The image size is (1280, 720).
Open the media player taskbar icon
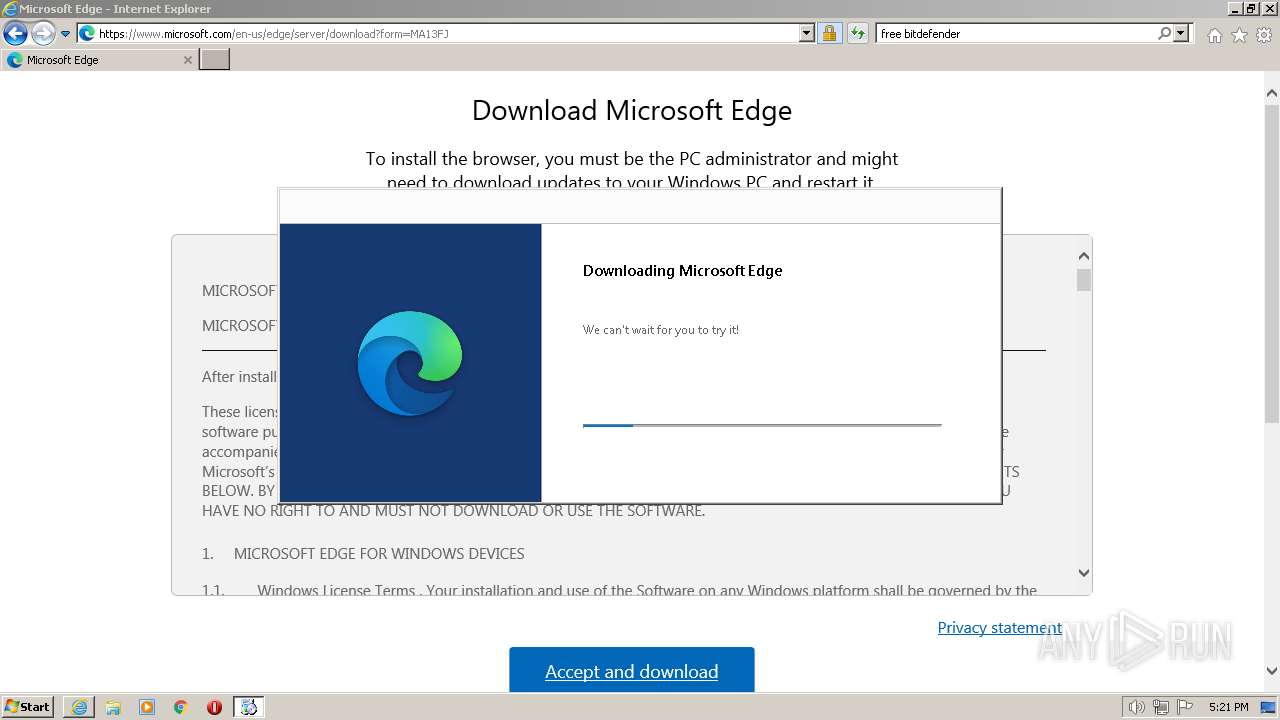click(x=147, y=707)
